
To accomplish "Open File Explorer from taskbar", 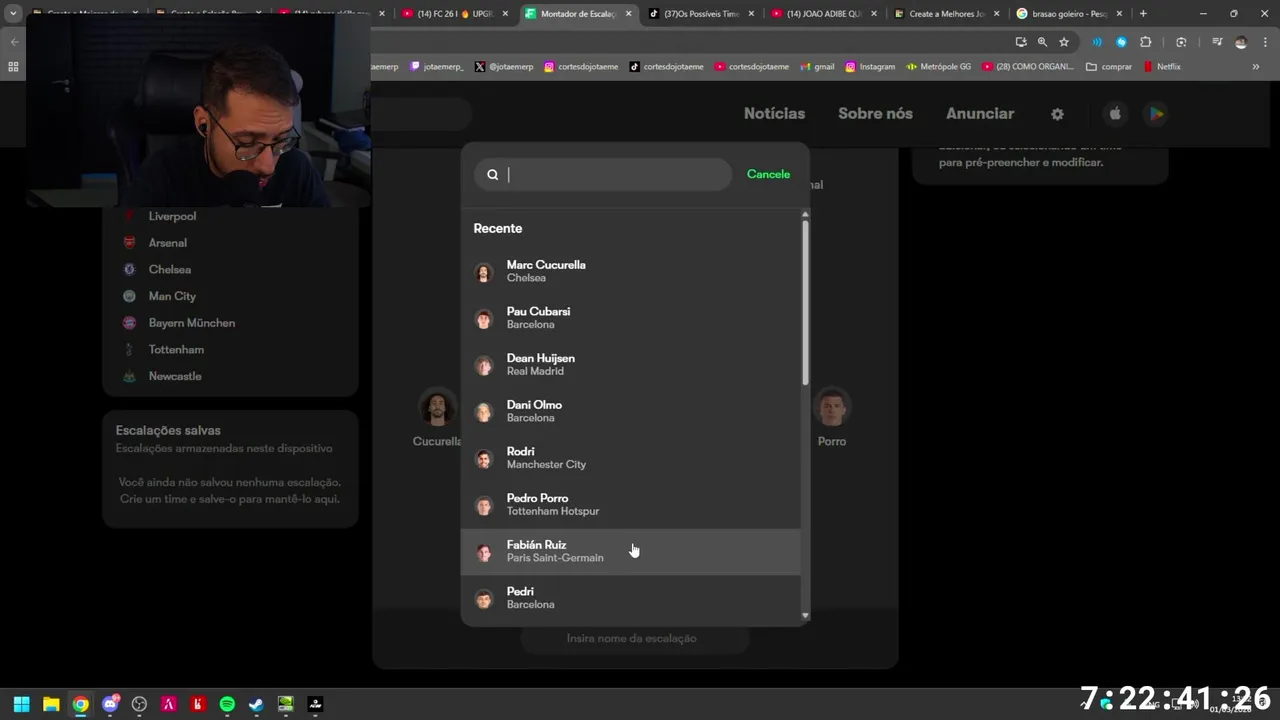I will tap(51, 704).
